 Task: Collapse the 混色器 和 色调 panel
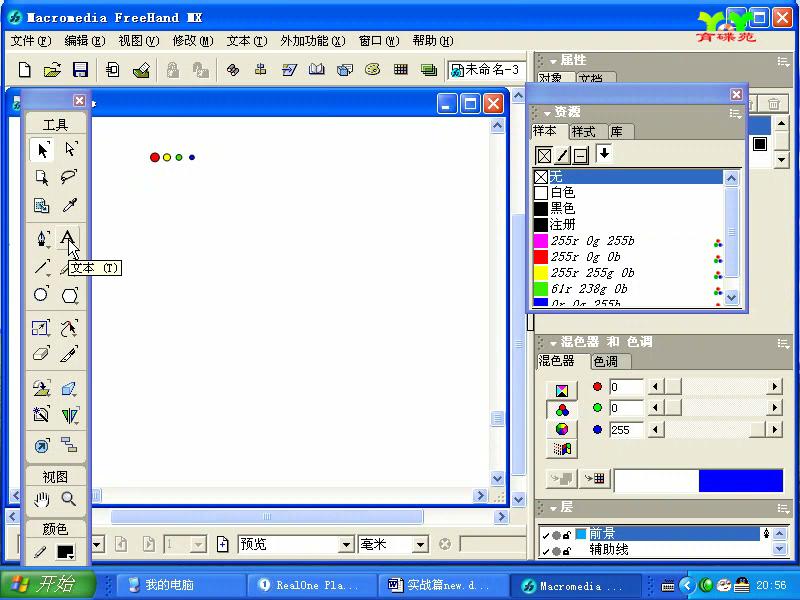(553, 343)
